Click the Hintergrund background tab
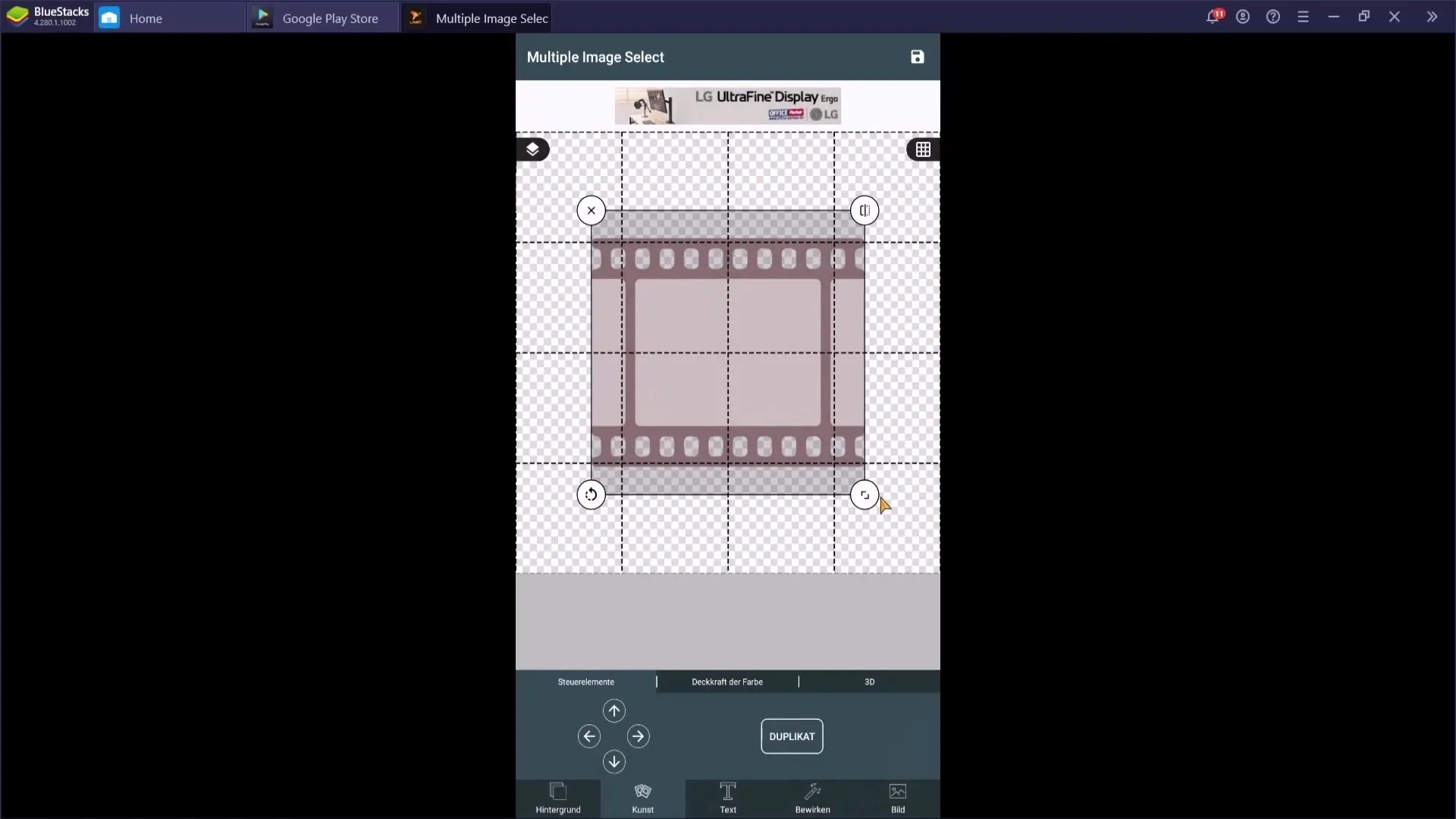This screenshot has height=819, width=1456. (x=559, y=798)
